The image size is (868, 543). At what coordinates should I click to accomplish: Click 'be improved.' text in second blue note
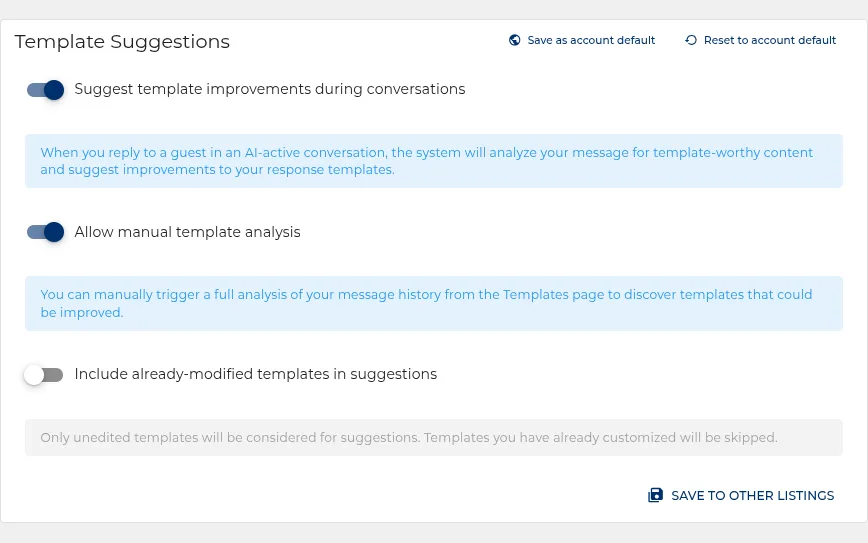coord(82,312)
